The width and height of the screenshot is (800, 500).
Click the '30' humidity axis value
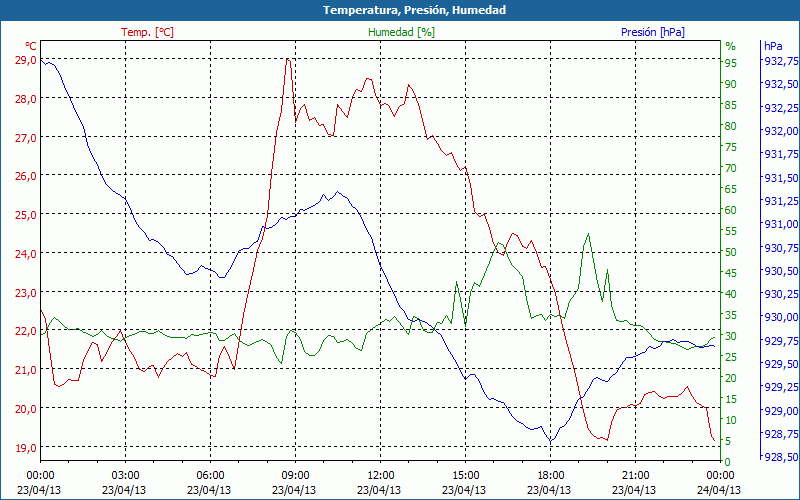[x=731, y=336]
